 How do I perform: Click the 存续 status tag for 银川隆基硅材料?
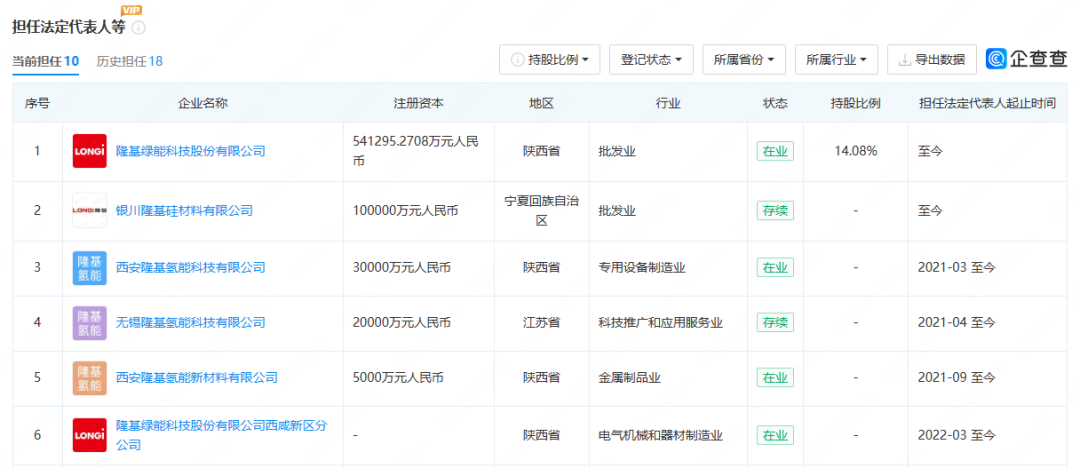pos(774,210)
